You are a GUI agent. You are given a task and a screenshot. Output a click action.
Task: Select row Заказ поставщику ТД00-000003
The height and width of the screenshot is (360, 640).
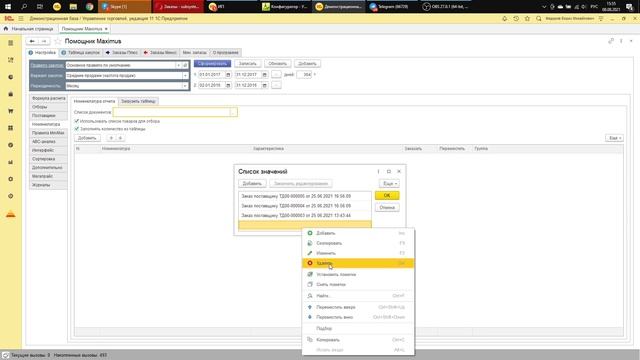click(x=304, y=216)
